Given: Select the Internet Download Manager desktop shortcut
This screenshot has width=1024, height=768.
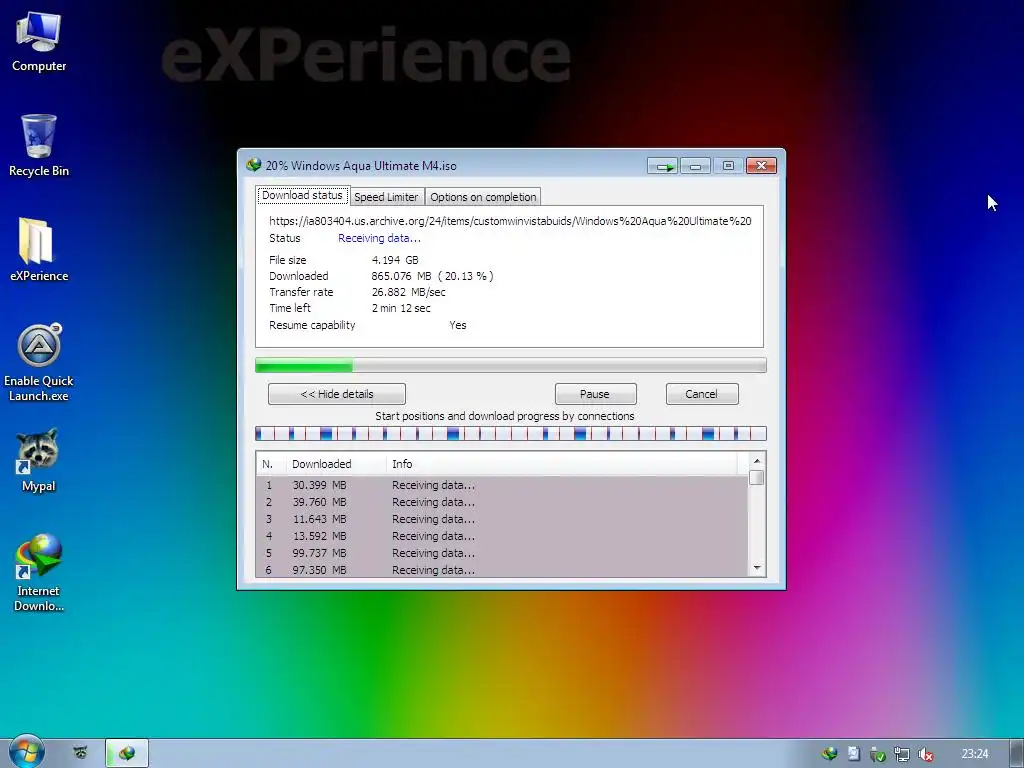Looking at the screenshot, I should click(x=39, y=573).
